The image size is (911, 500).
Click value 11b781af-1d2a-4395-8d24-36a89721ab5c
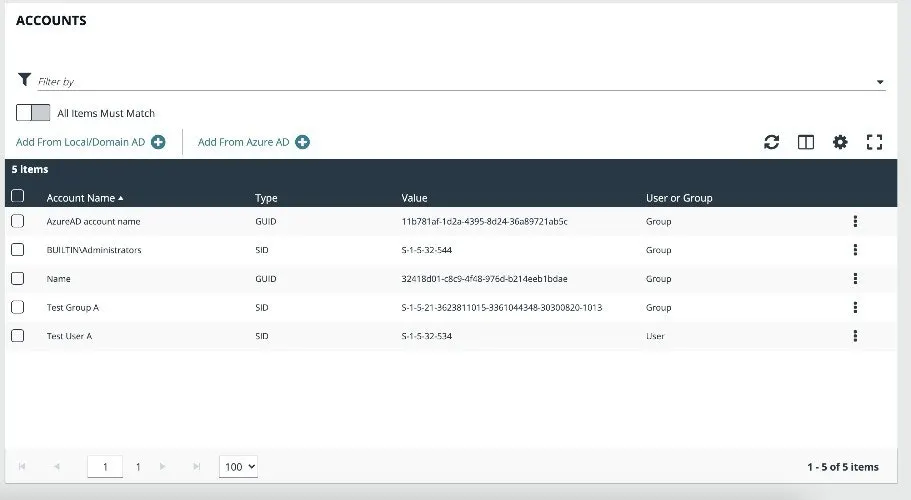pyautogui.click(x=485, y=221)
